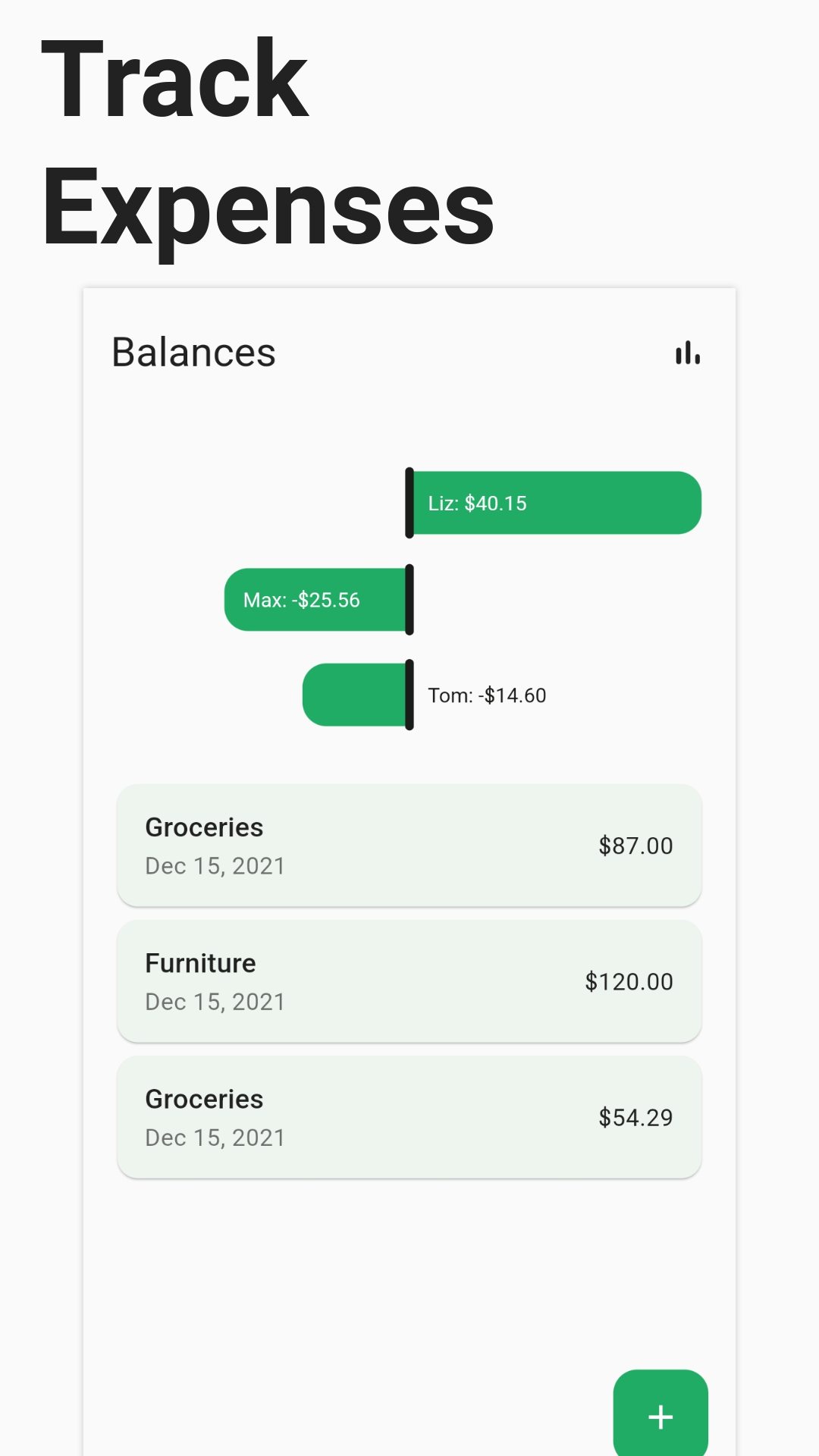The width and height of the screenshot is (819, 1456).
Task: Open the Furniture expense title
Action: [x=200, y=963]
